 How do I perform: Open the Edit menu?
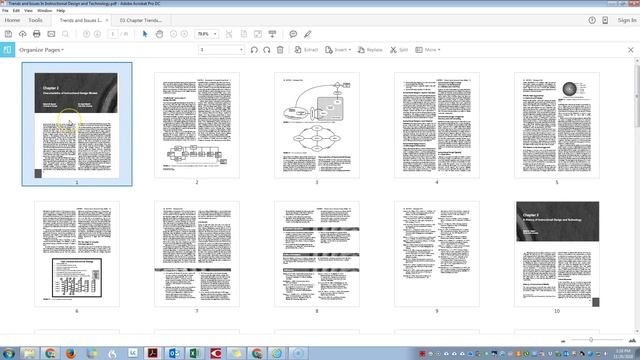[16, 11]
